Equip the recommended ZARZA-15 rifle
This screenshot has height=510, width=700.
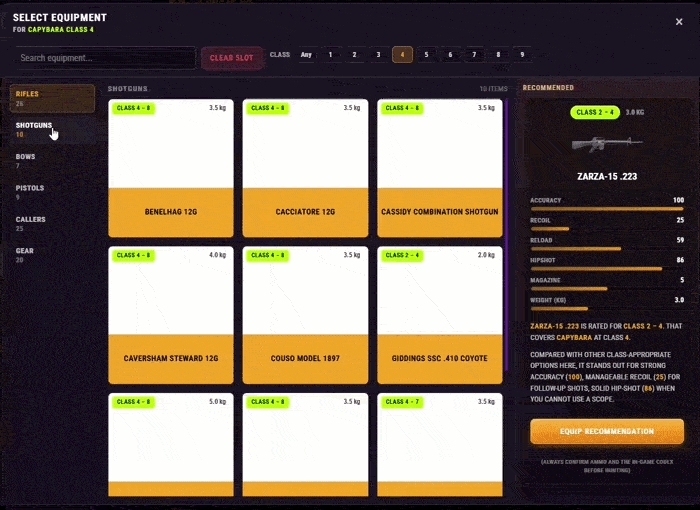point(607,431)
